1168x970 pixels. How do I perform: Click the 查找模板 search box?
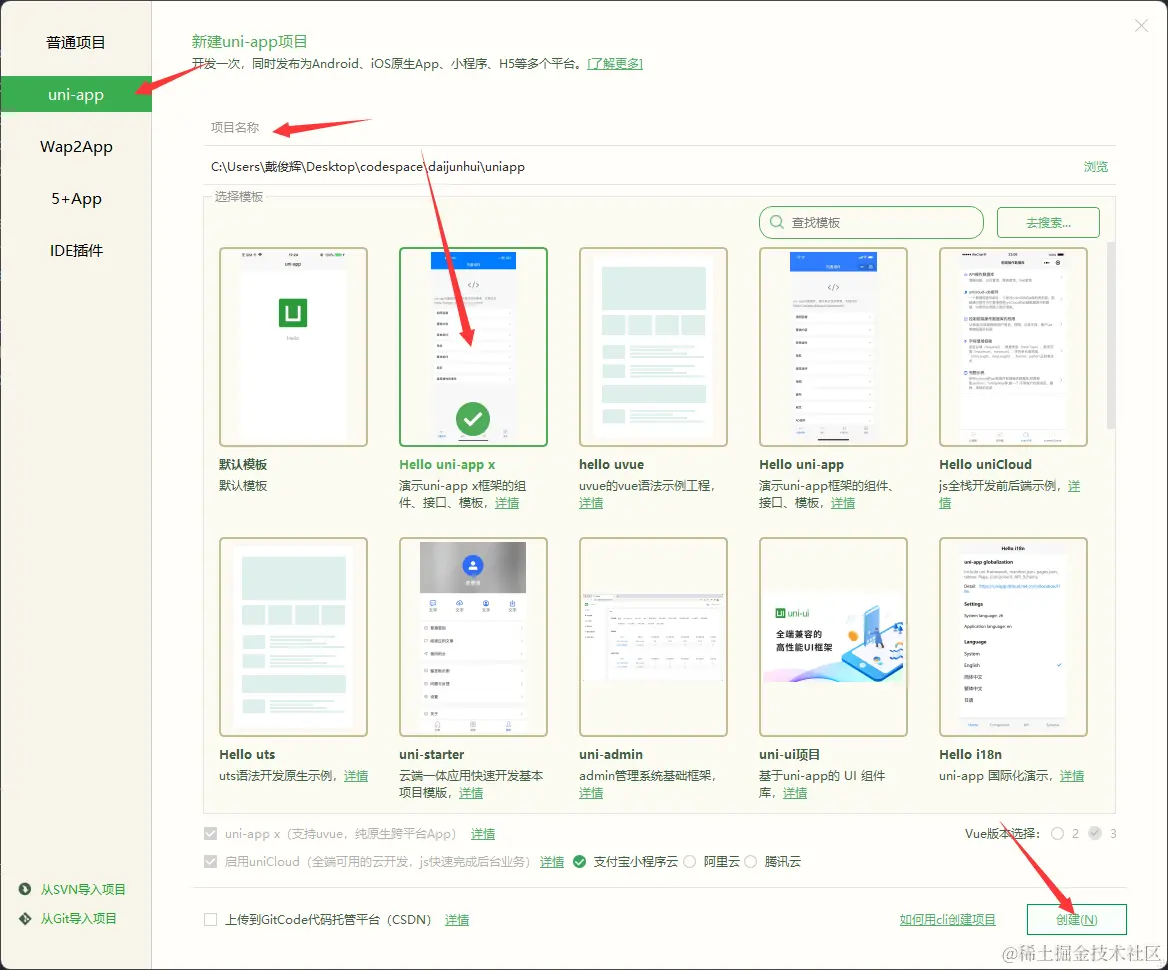[x=871, y=223]
